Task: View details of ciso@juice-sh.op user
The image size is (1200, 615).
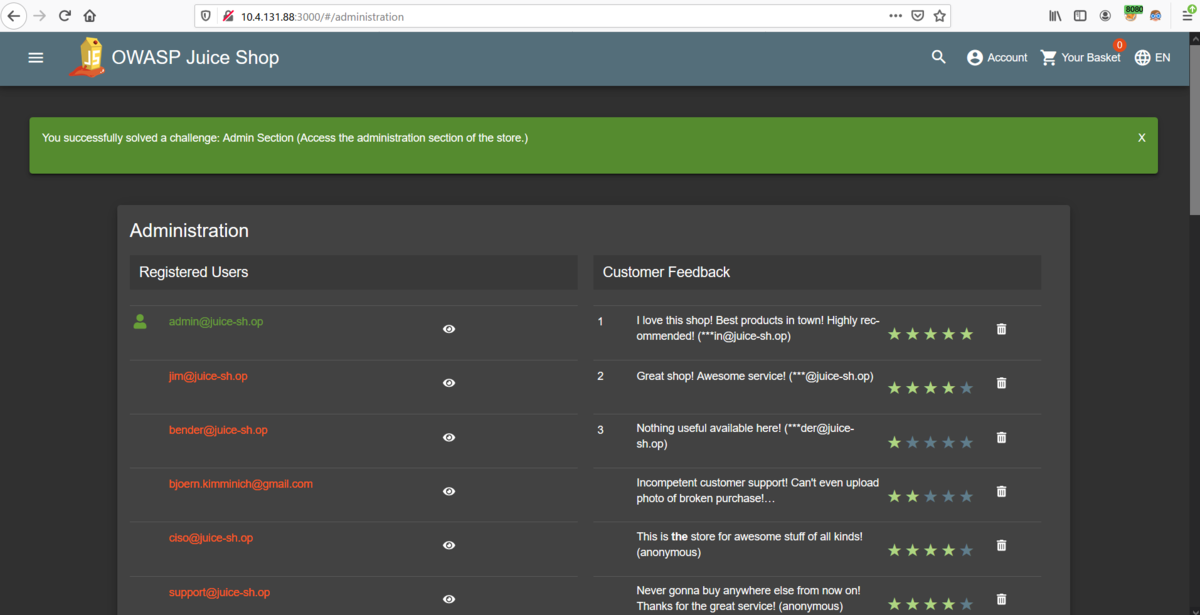Action: pyautogui.click(x=449, y=545)
